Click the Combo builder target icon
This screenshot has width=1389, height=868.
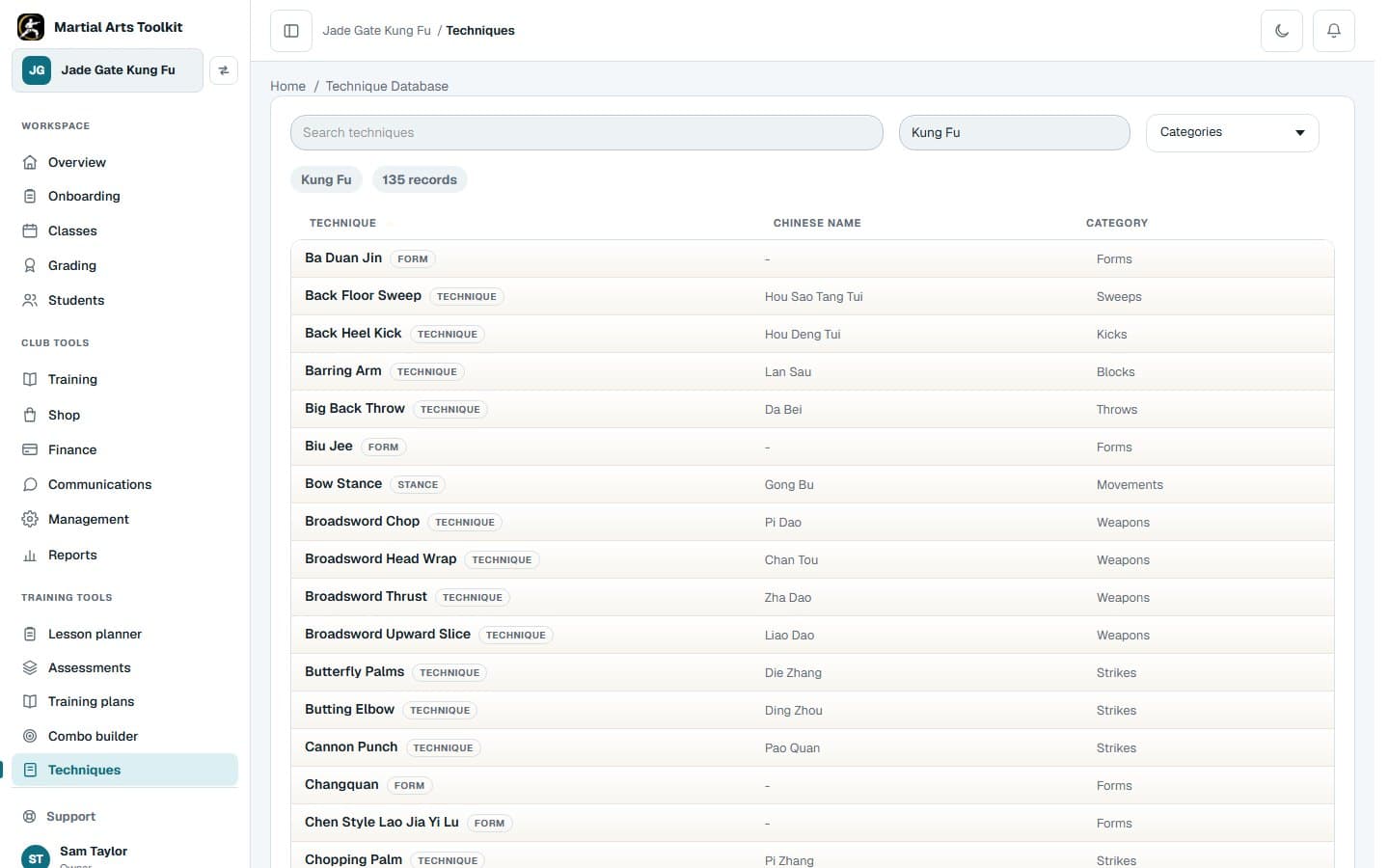point(30,736)
